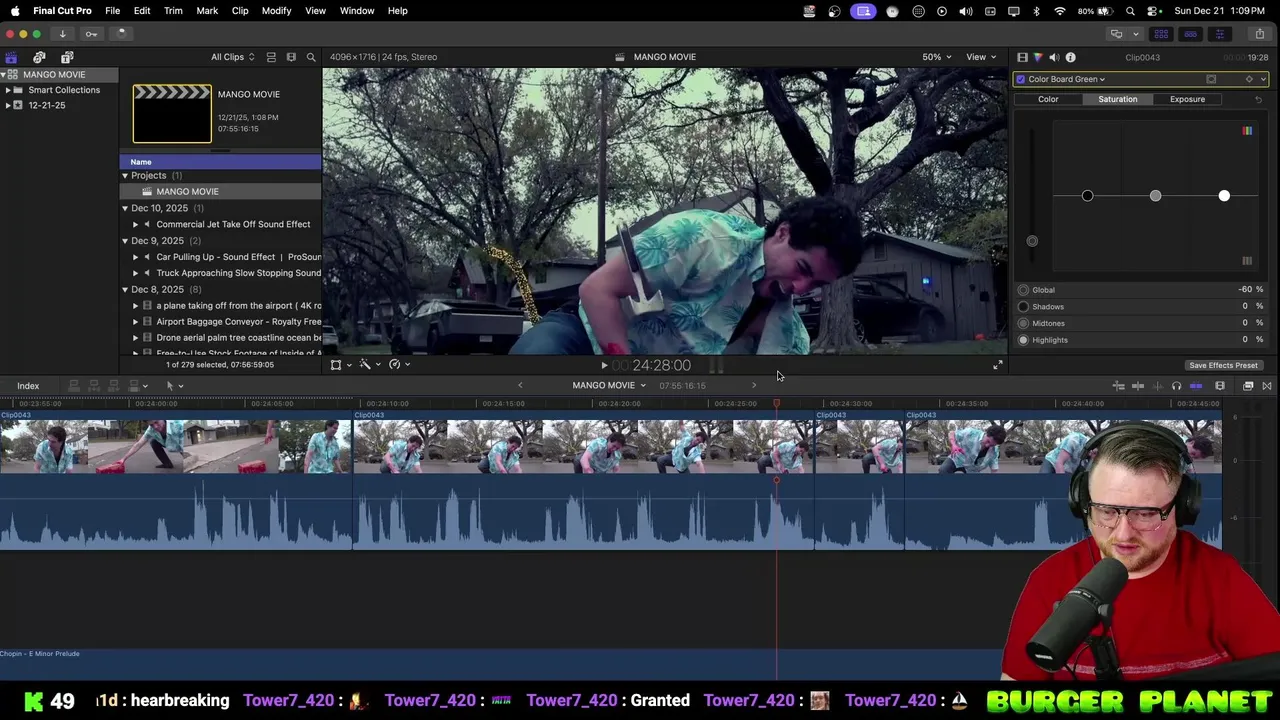Open the audio inspector speaker icon
This screenshot has width=1280, height=720.
[x=1054, y=58]
